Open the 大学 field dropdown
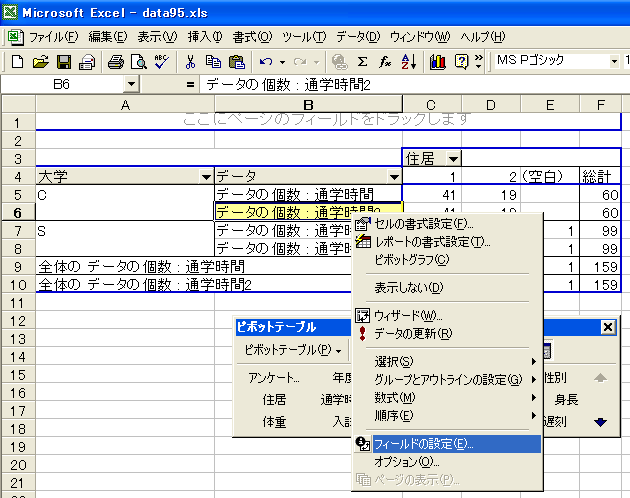630x498 pixels. coord(206,177)
